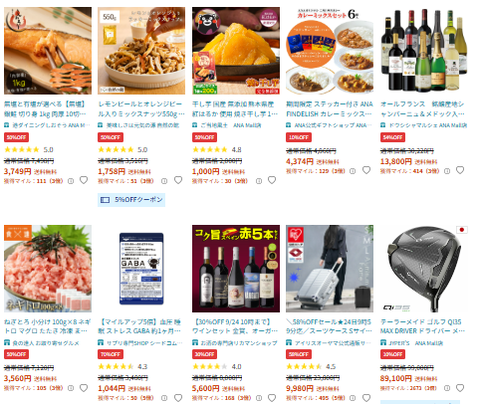Viewport: 480px width, 404px height.
Task: Heart the Spanish red wine 5-bottle set
Action: tap(272, 398)
